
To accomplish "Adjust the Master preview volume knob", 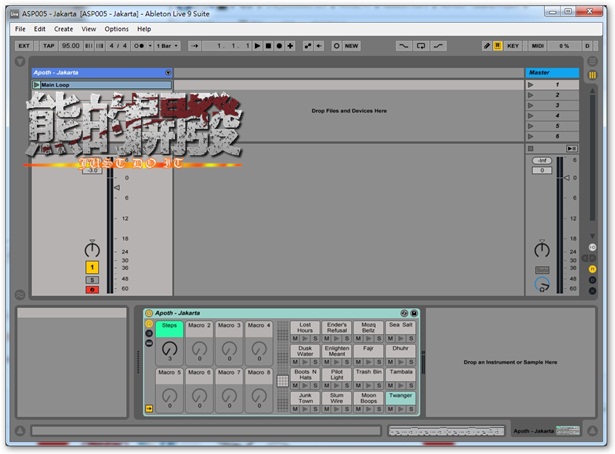I will pos(542,284).
